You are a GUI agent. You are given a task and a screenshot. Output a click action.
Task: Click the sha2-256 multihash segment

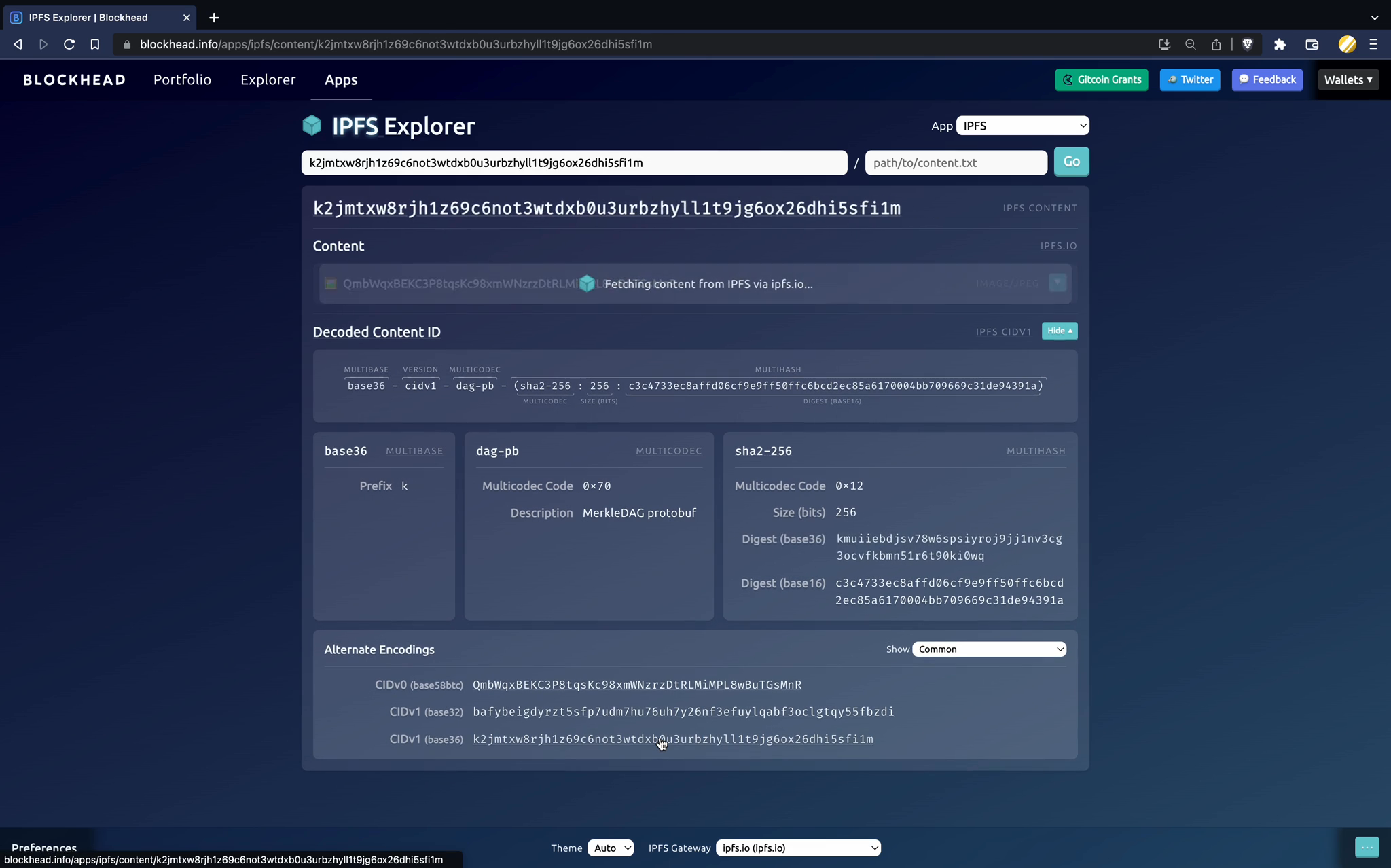545,386
